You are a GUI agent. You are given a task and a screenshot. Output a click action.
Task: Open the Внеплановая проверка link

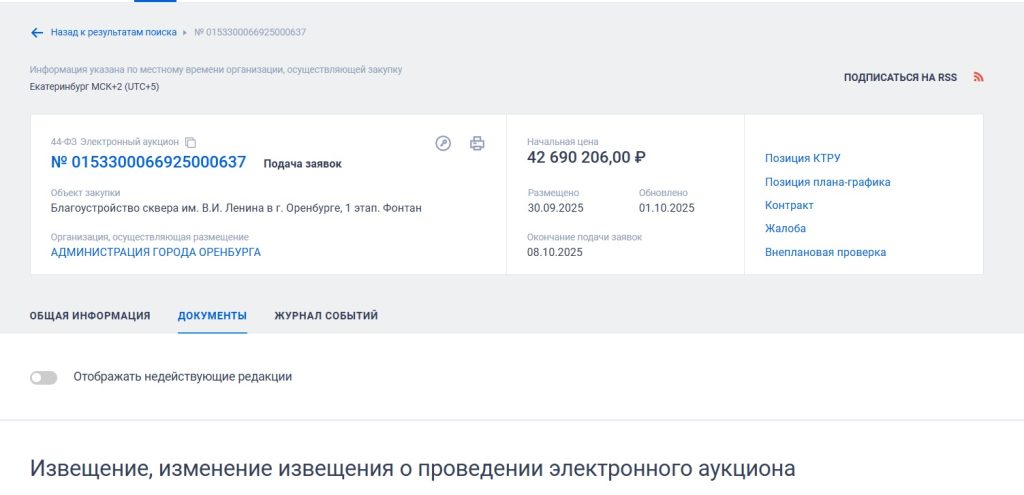coord(825,252)
